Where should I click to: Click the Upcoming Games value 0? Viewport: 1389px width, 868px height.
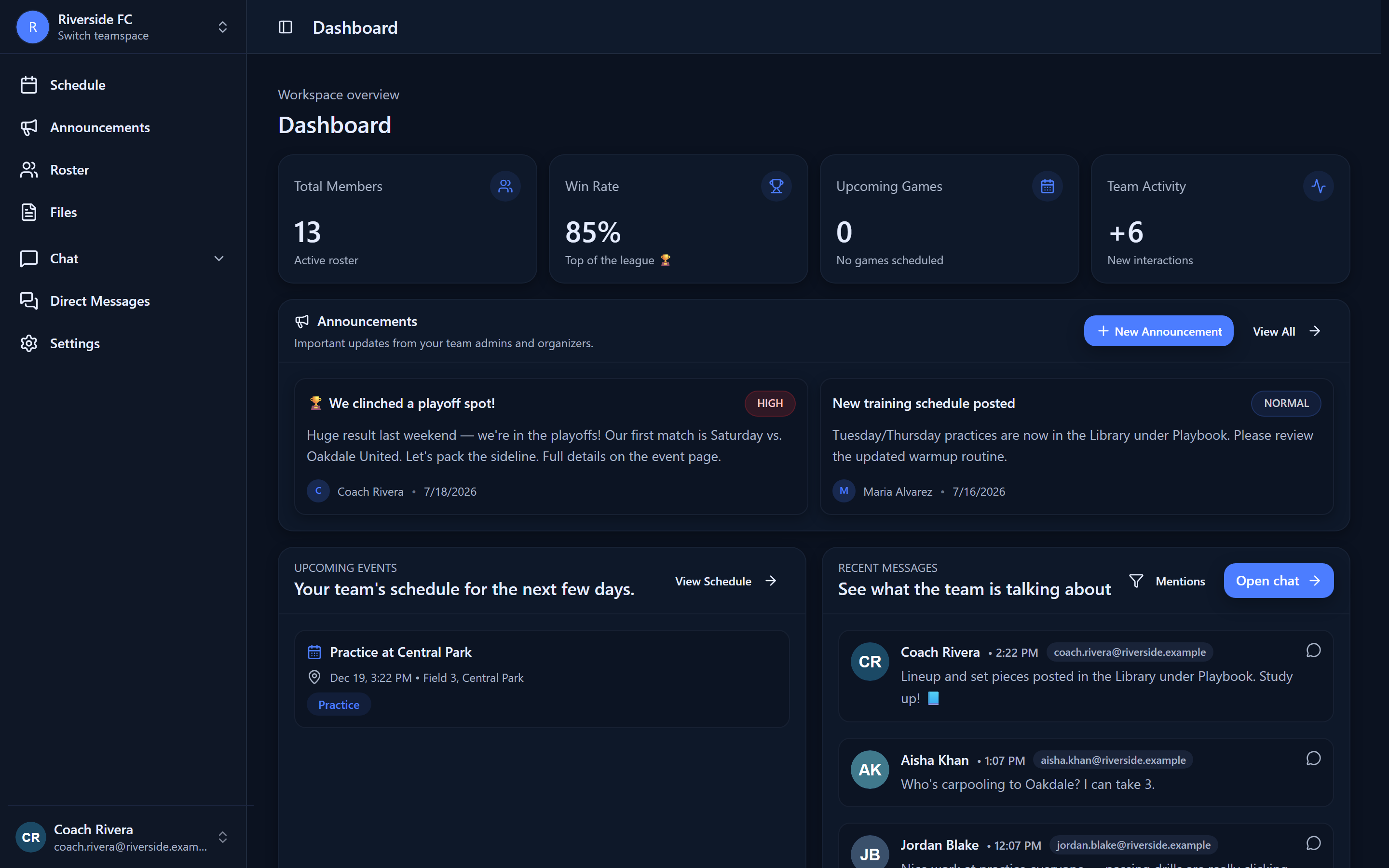click(844, 232)
